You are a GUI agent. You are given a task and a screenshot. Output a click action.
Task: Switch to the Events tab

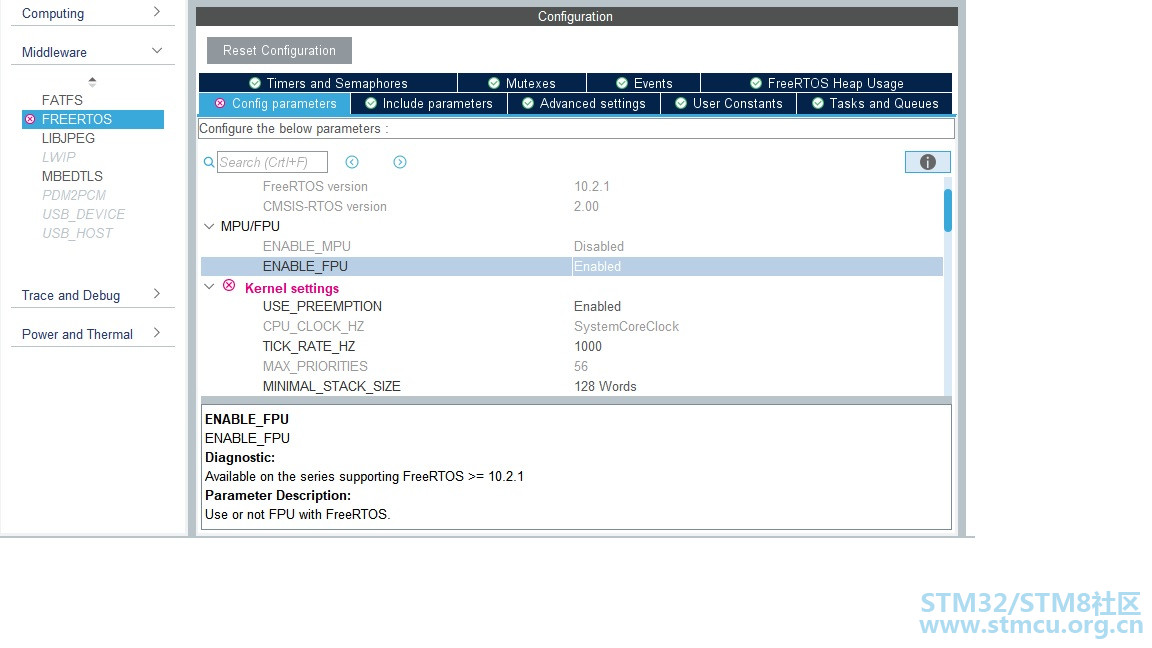click(x=644, y=83)
